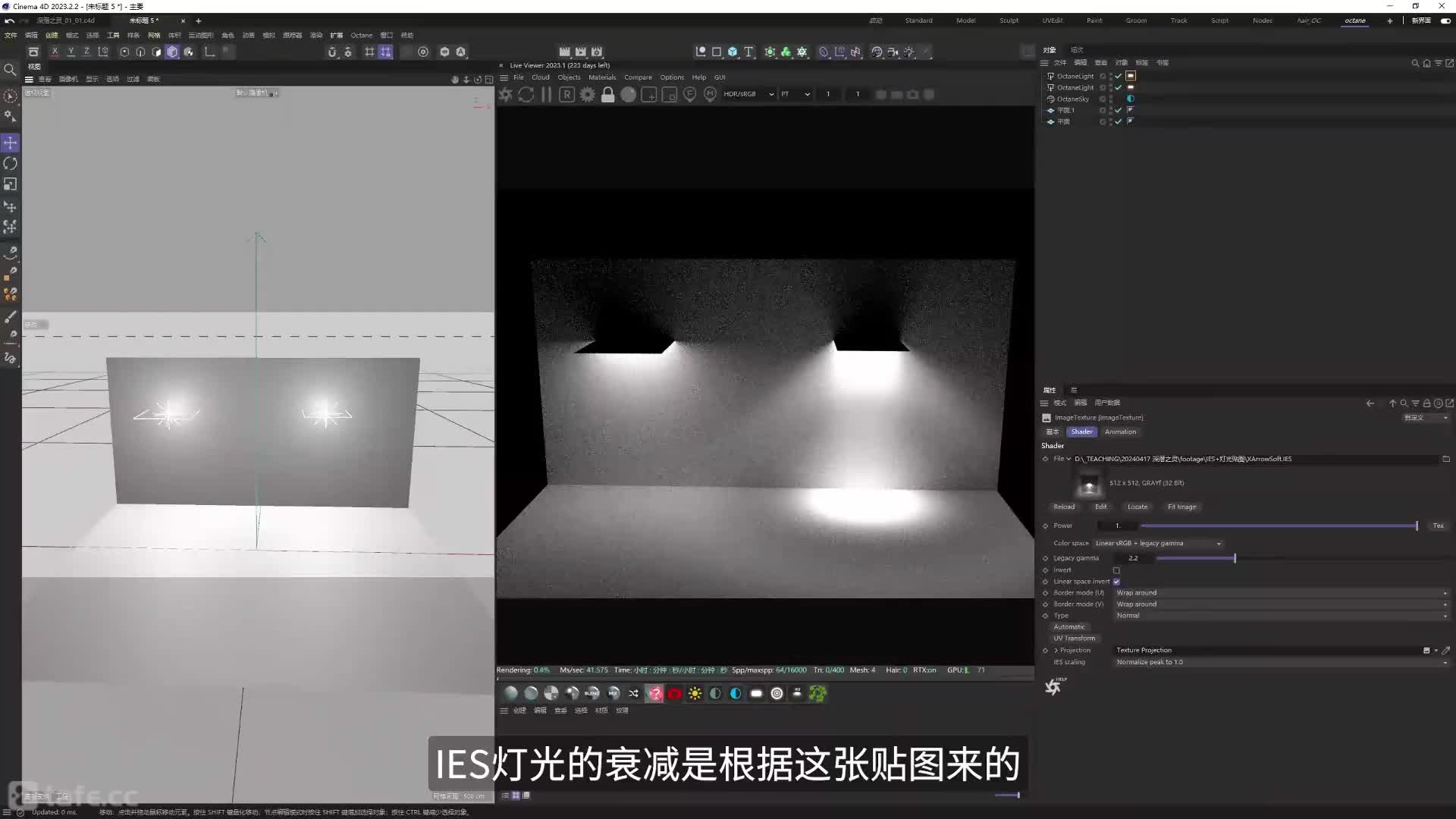Image resolution: width=1456 pixels, height=819 pixels.
Task: Click the file path input field
Action: [1256, 459]
